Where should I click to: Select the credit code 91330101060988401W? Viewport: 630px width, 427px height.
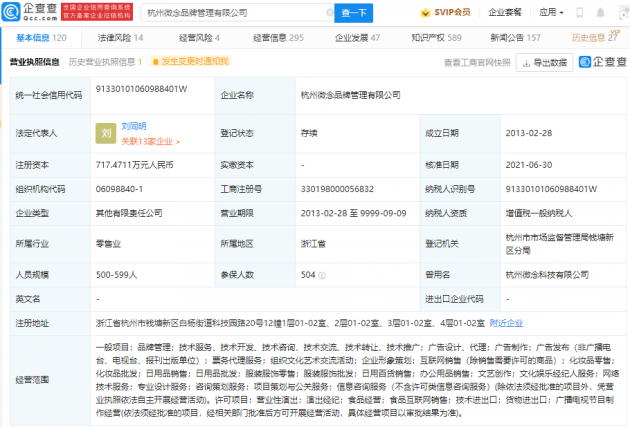(x=141, y=89)
